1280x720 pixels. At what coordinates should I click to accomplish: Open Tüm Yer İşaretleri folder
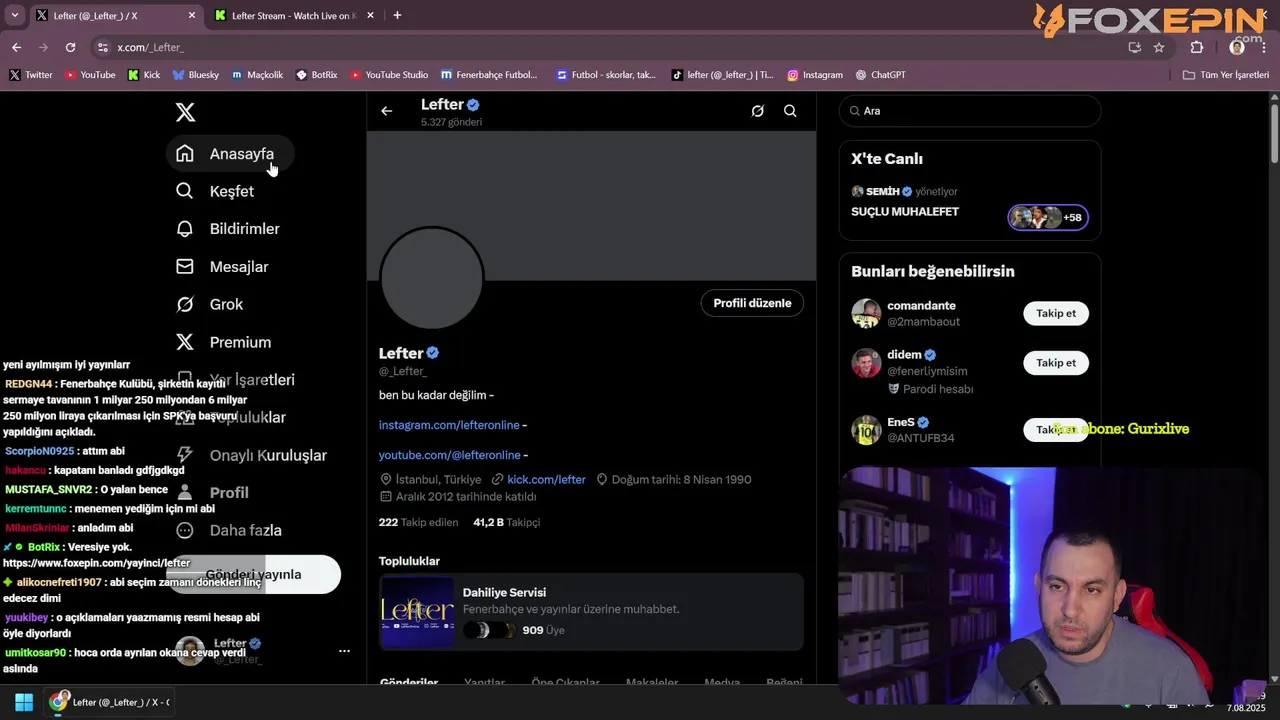tap(1225, 75)
